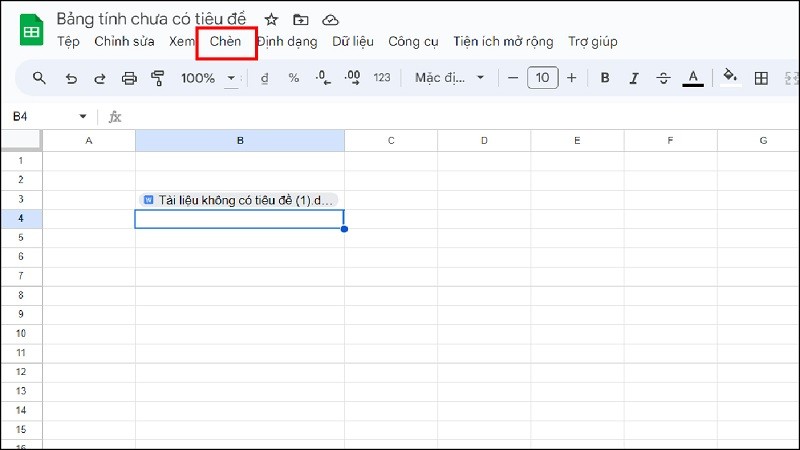The height and width of the screenshot is (450, 800).
Task: Rename the title Bảng tính chưa có tiêu đề
Action: point(151,19)
